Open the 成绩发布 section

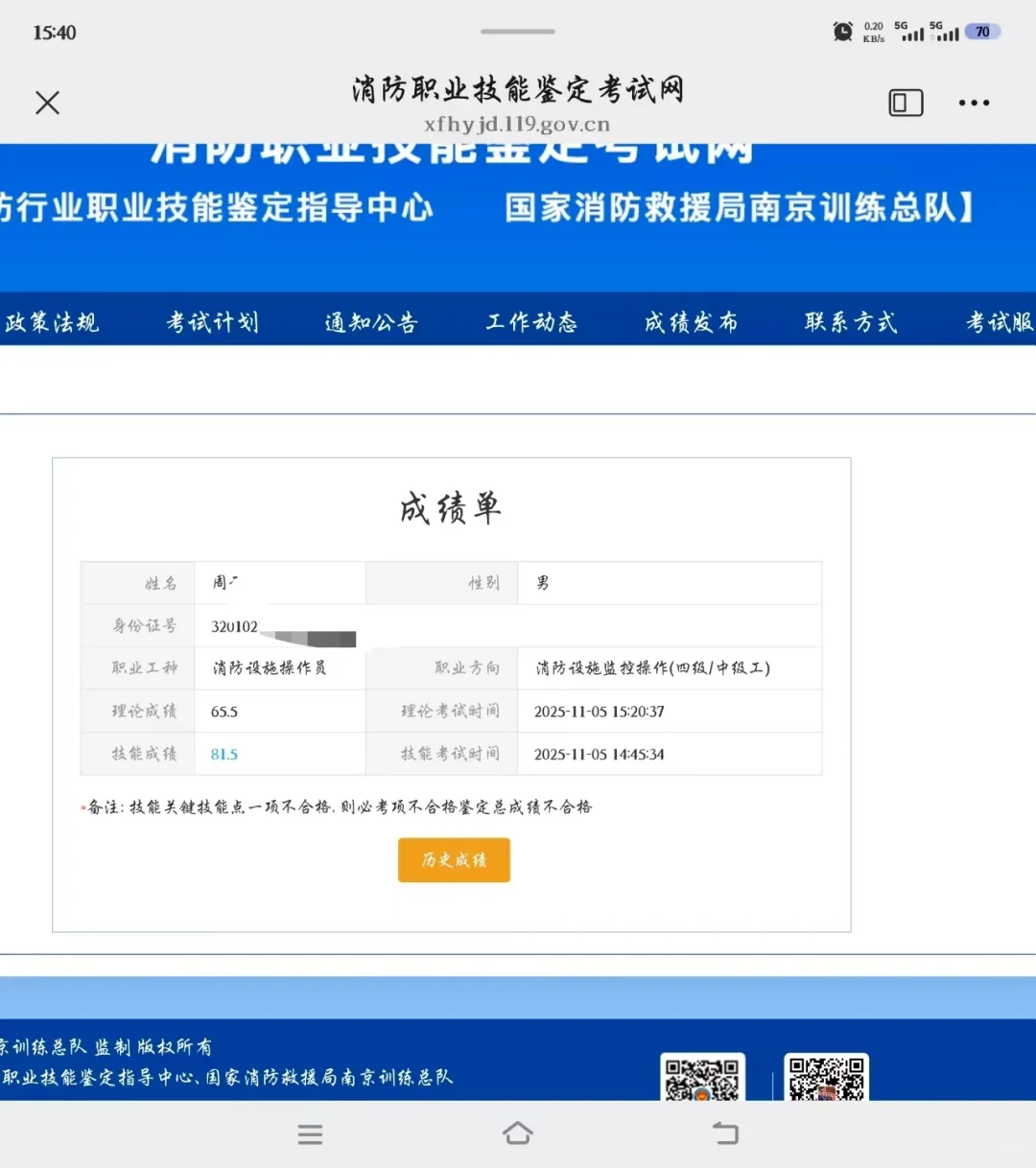(691, 322)
